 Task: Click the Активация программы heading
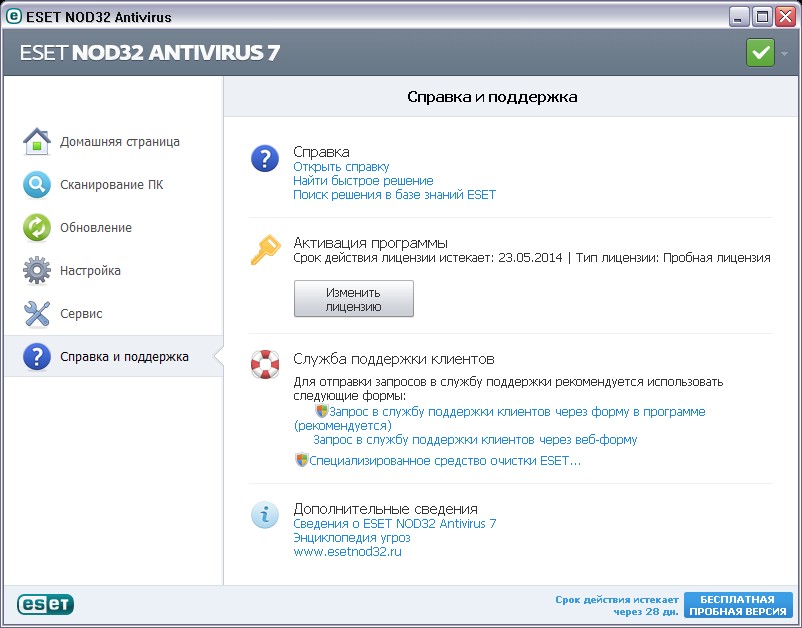tap(370, 243)
